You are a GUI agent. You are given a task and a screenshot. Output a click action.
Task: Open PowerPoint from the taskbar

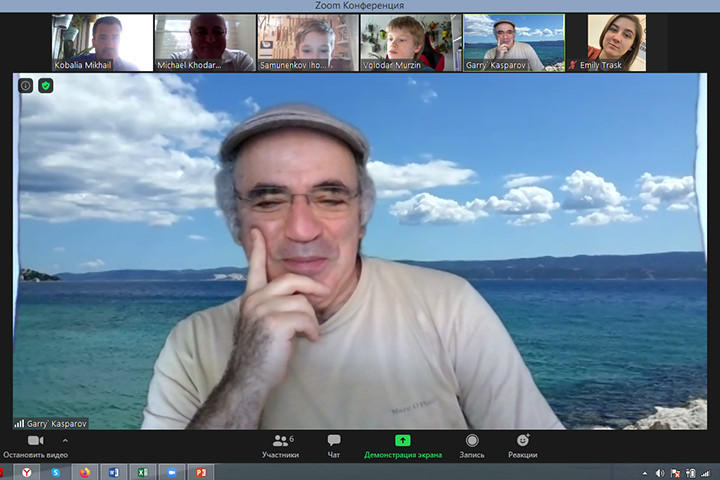200,472
